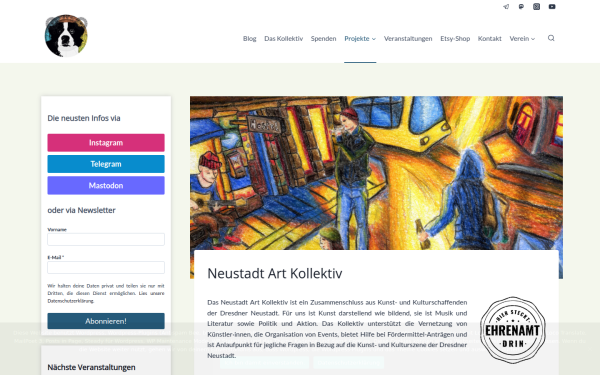Open Veranstaltungen in the navigation

click(408, 38)
